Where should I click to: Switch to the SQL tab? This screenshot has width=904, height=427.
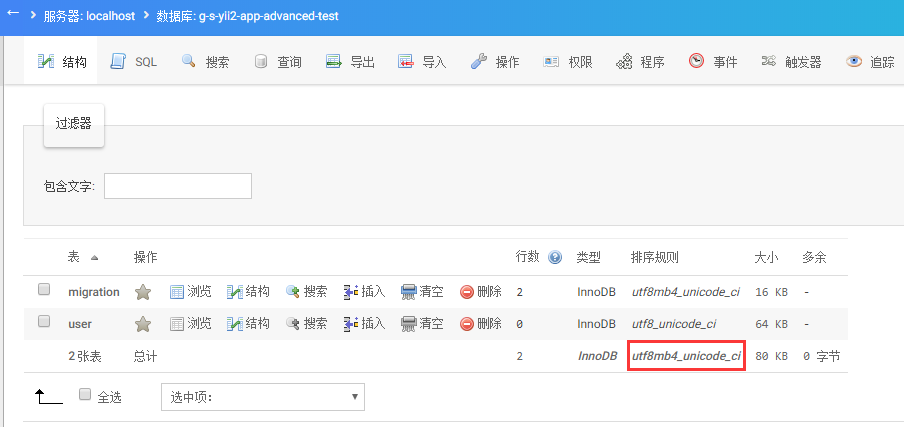coord(133,62)
